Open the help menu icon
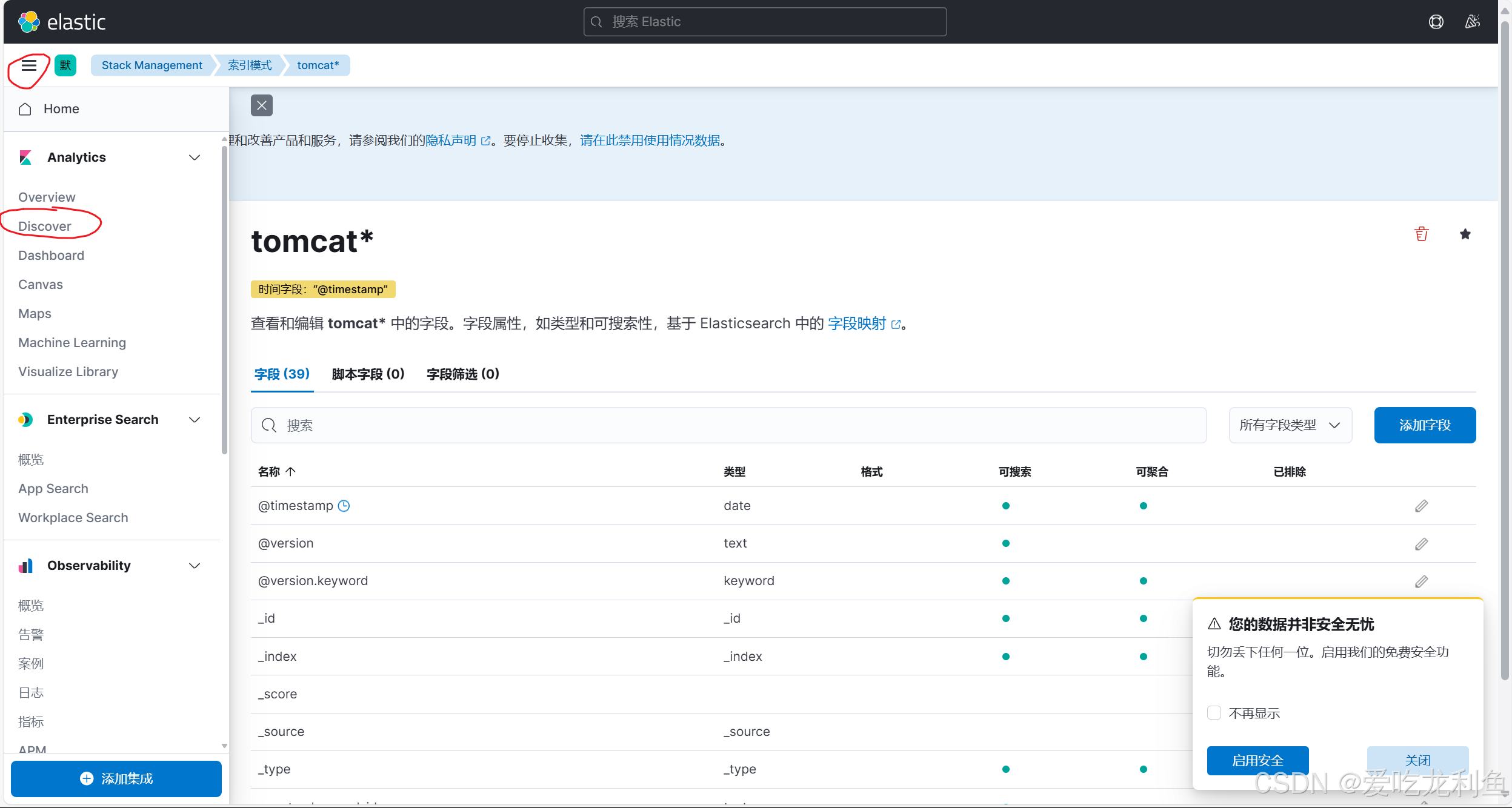This screenshot has height=808, width=1512. (1436, 22)
